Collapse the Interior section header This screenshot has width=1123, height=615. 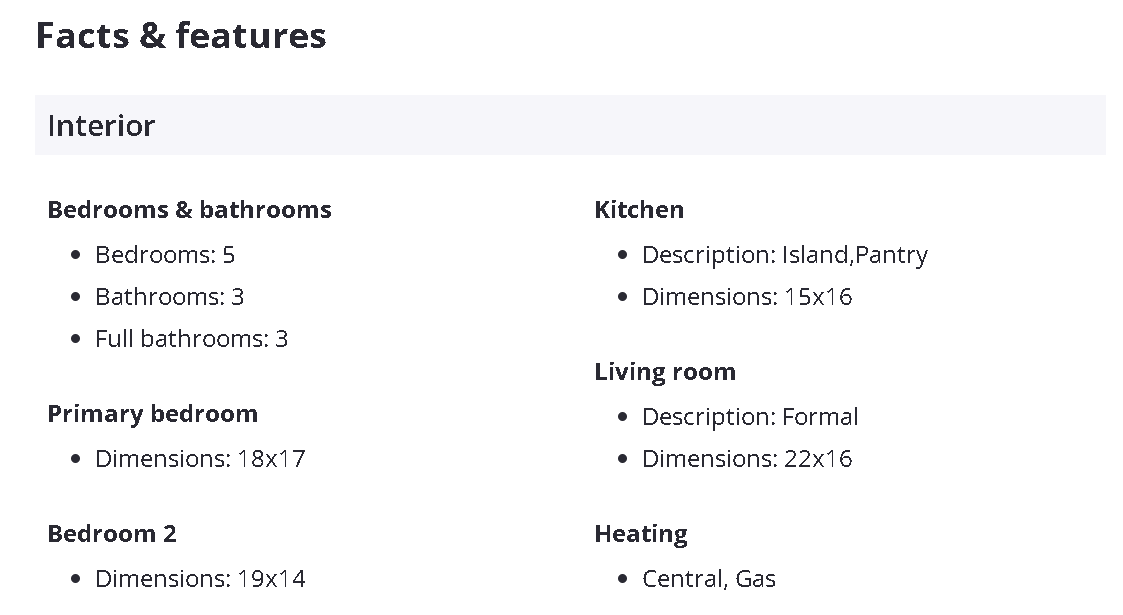coord(570,125)
